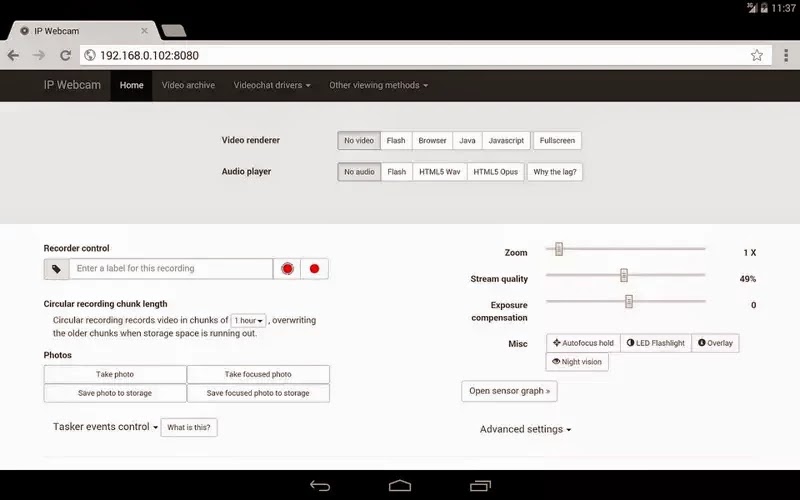Viewport: 800px width, 500px height.
Task: Tap the 11:37 status bar clock
Action: [x=783, y=8]
